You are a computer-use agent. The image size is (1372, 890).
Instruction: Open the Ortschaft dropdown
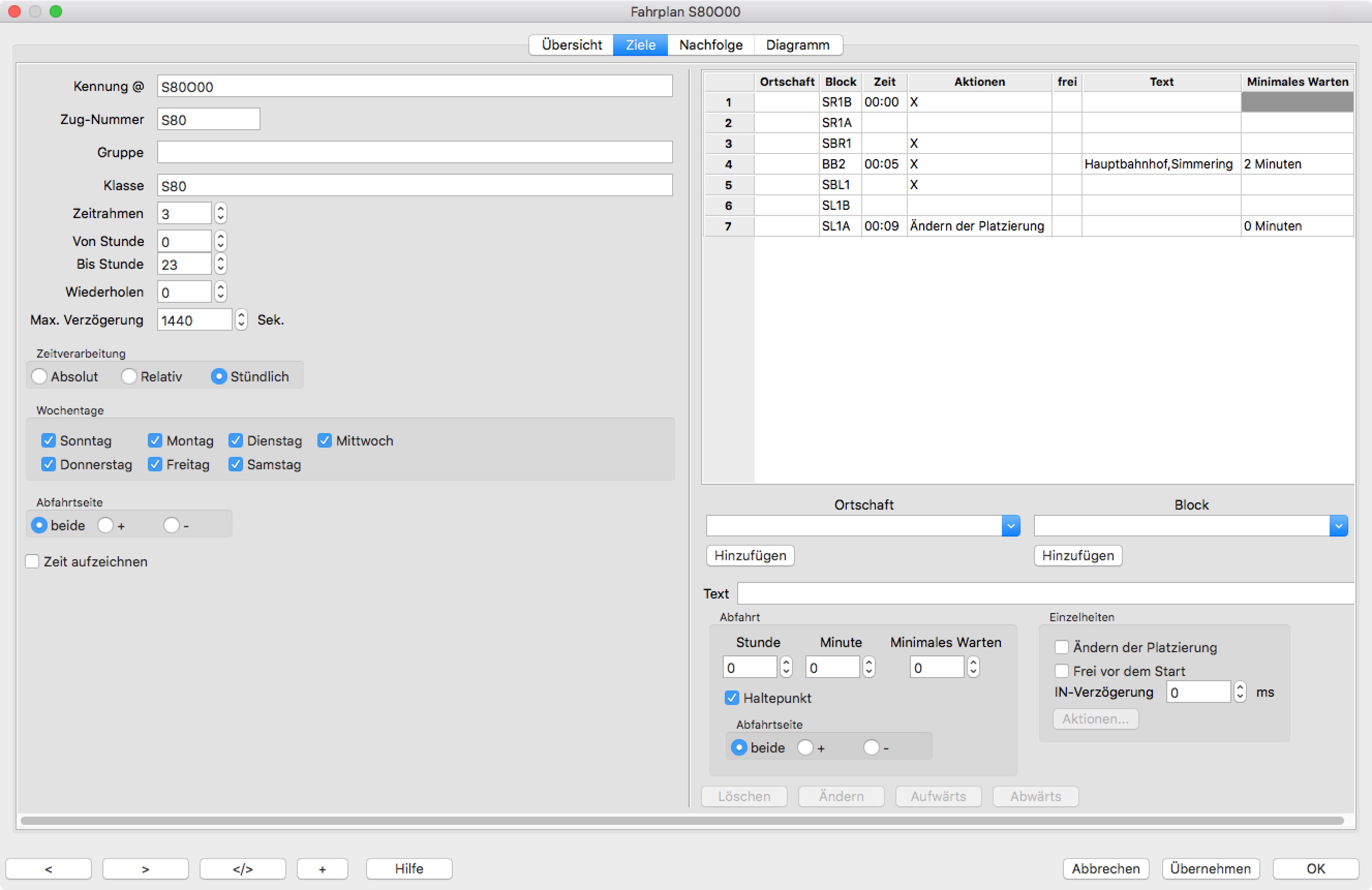click(1010, 526)
